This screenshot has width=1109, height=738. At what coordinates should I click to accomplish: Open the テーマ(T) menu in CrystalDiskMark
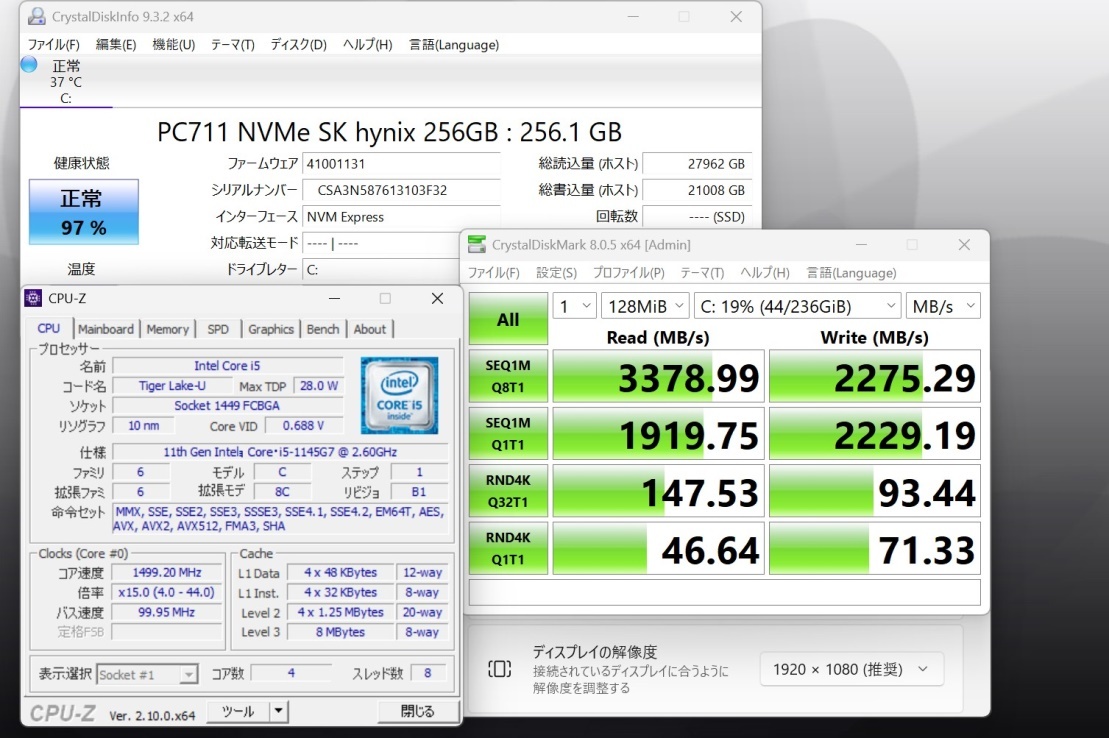click(x=702, y=272)
